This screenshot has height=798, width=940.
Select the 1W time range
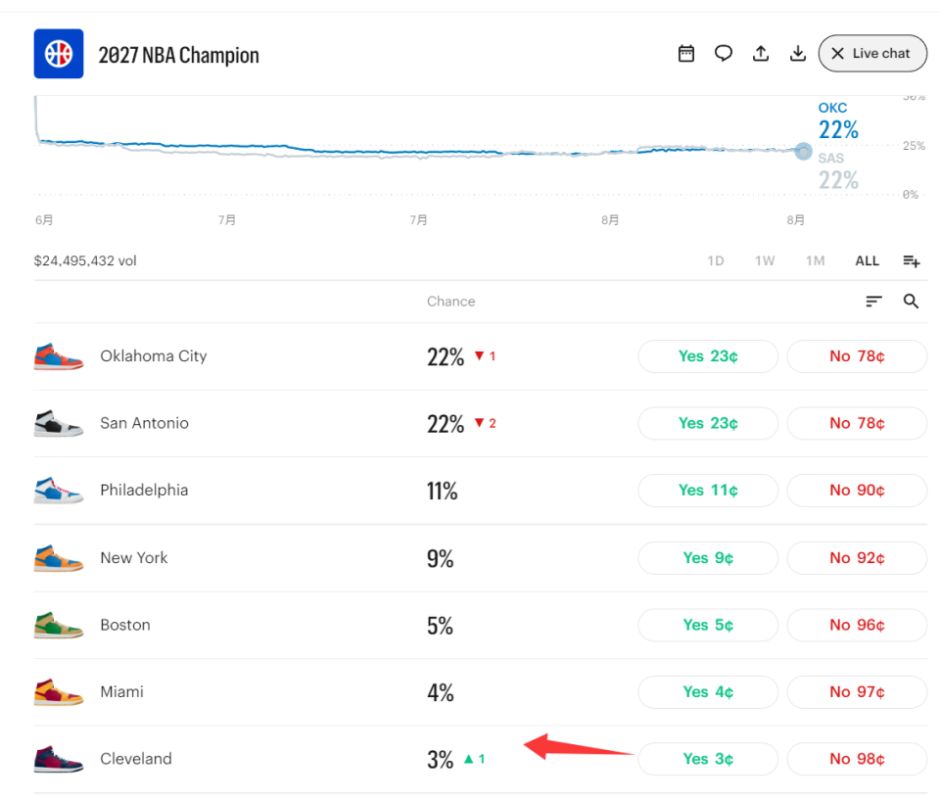coord(765,261)
